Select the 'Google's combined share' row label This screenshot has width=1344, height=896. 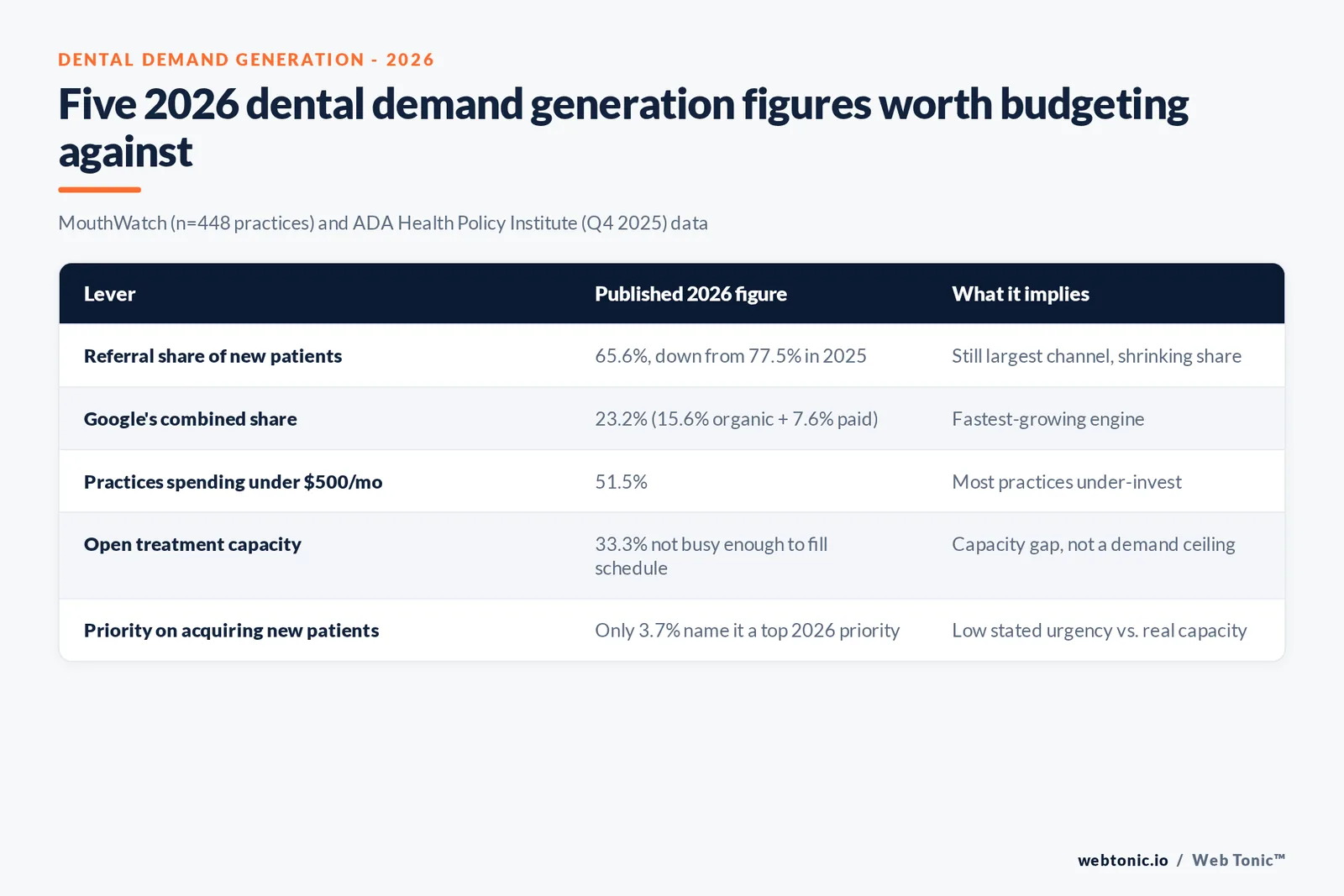pyautogui.click(x=191, y=419)
